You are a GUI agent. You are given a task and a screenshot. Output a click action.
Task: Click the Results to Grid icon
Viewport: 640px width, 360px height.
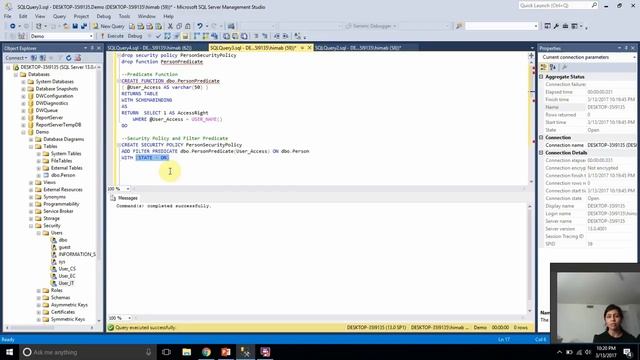click(235, 36)
